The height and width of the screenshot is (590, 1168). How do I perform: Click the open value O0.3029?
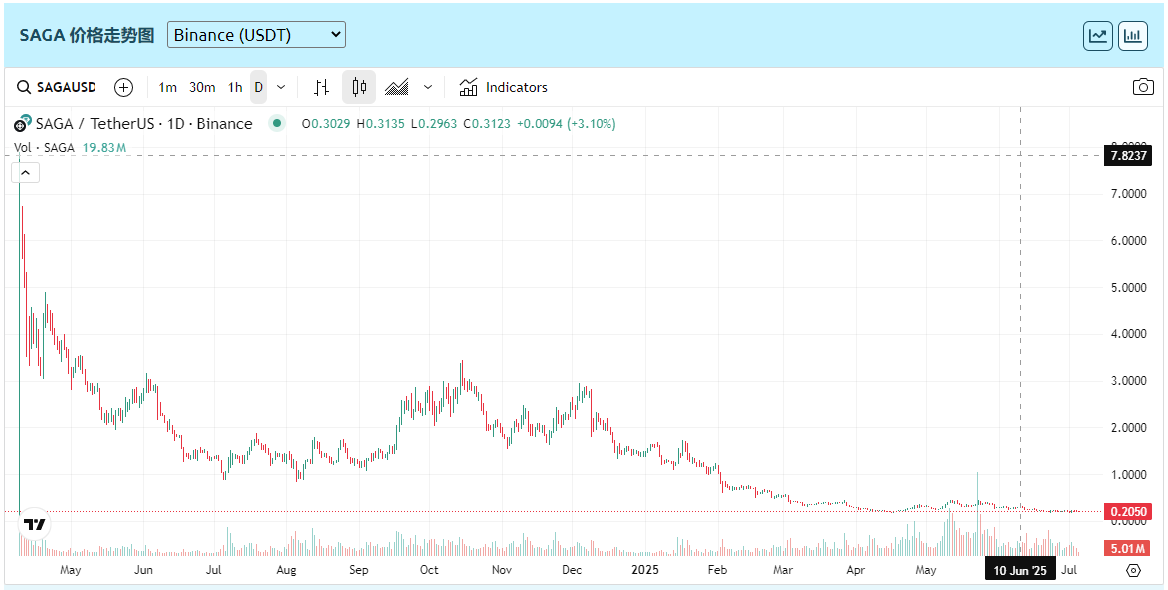coord(326,124)
